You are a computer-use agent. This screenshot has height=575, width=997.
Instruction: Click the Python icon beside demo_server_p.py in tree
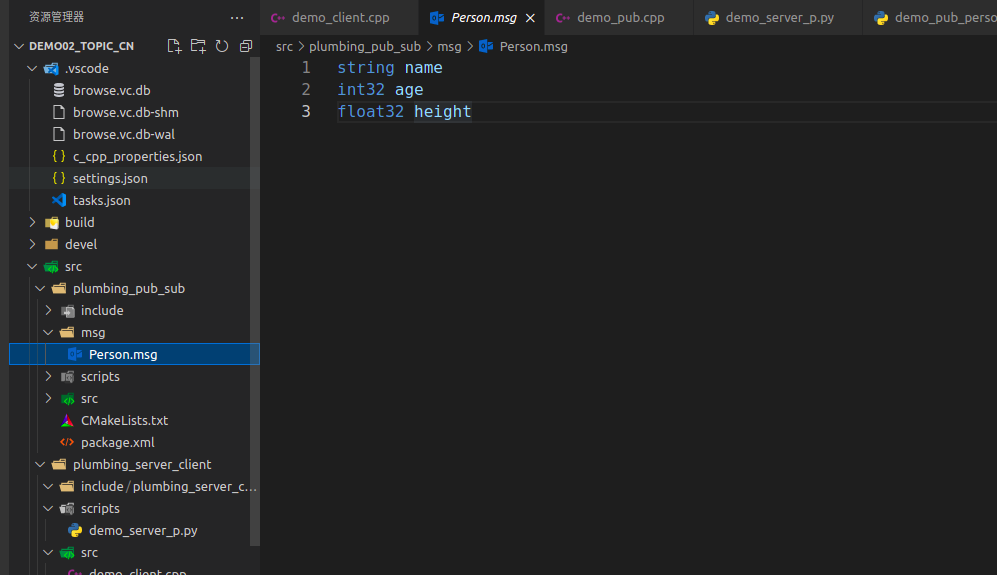point(75,530)
